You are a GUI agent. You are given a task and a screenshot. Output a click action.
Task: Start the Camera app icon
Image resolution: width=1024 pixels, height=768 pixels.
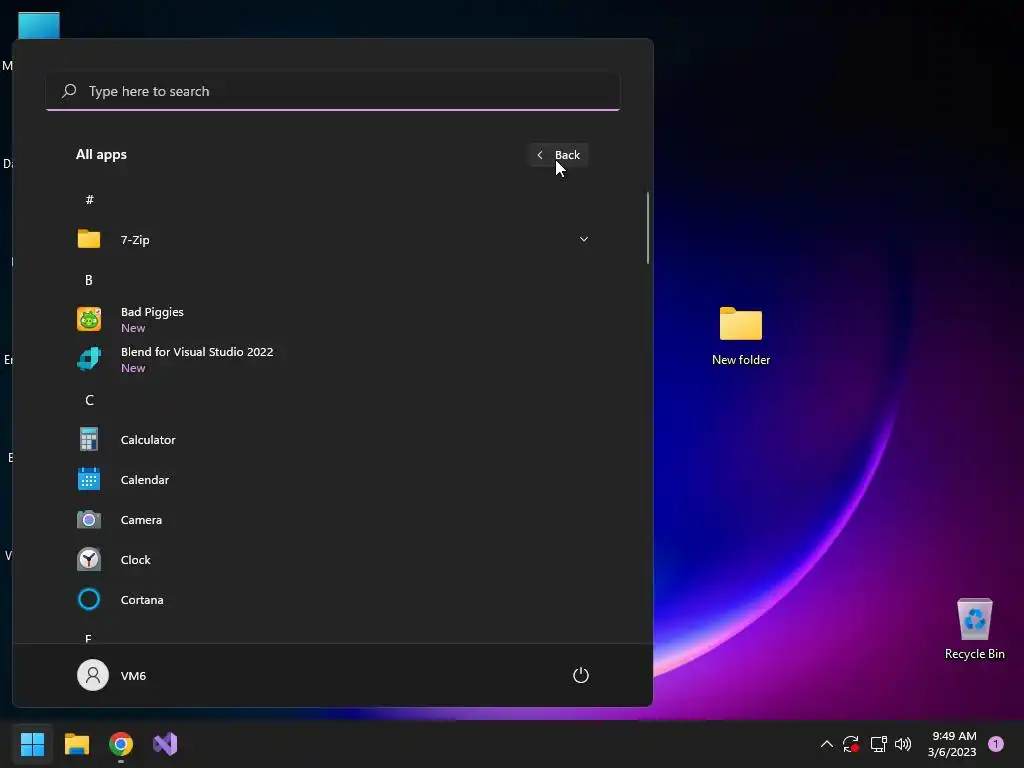point(89,520)
